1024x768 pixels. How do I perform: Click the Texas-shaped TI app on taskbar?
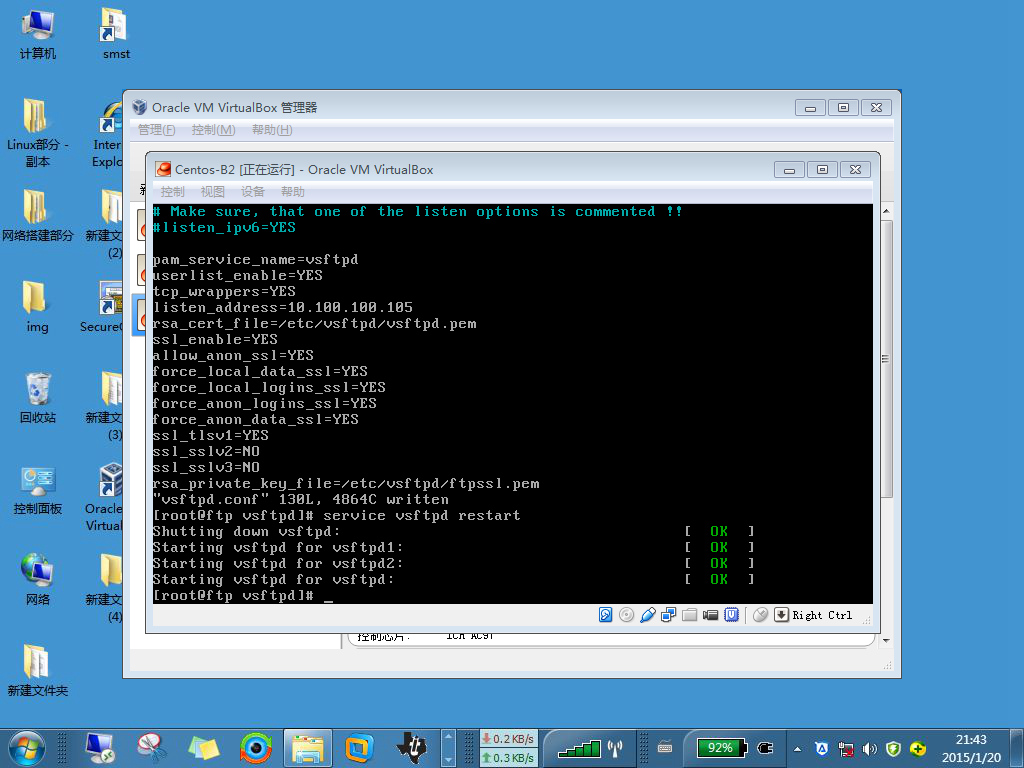tap(411, 748)
